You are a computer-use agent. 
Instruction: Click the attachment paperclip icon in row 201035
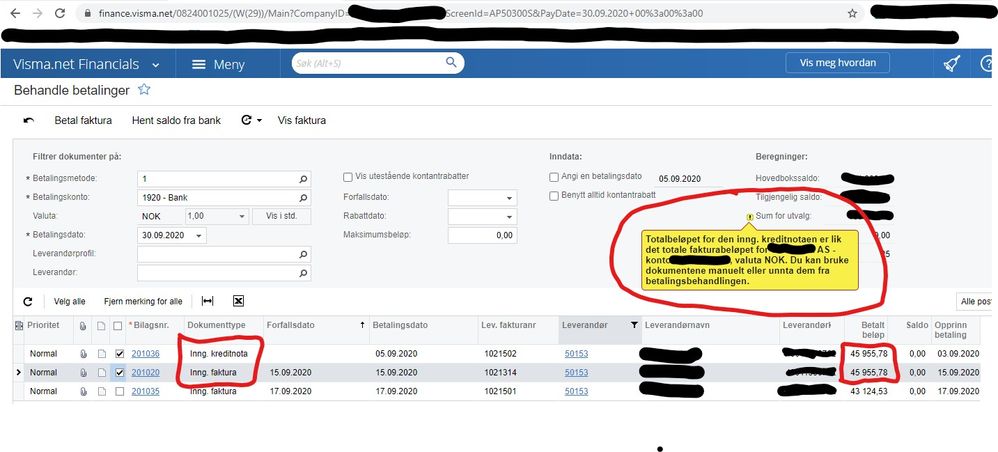83,392
